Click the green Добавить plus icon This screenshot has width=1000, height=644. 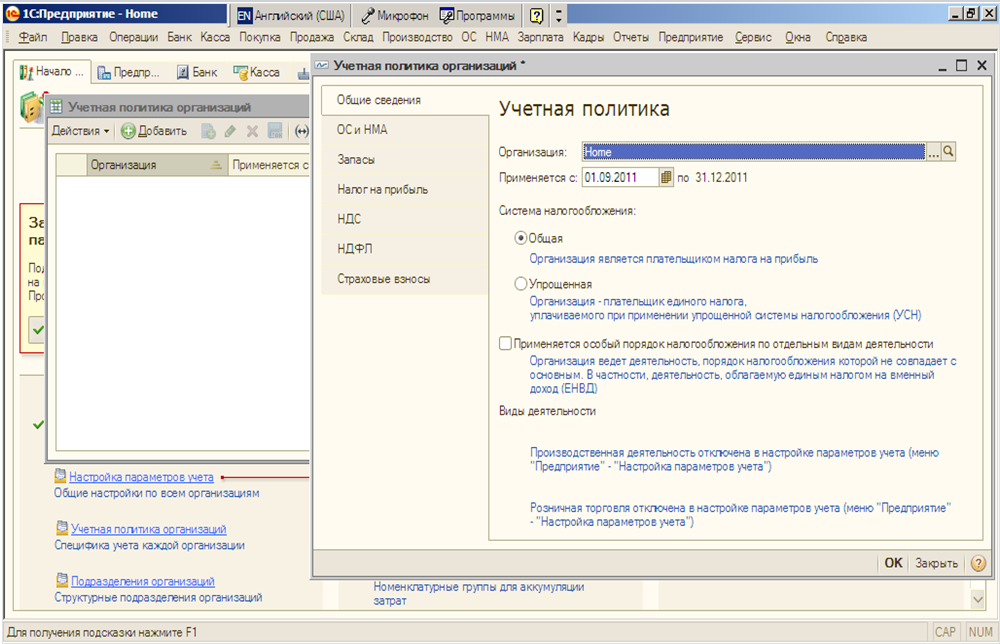point(128,131)
